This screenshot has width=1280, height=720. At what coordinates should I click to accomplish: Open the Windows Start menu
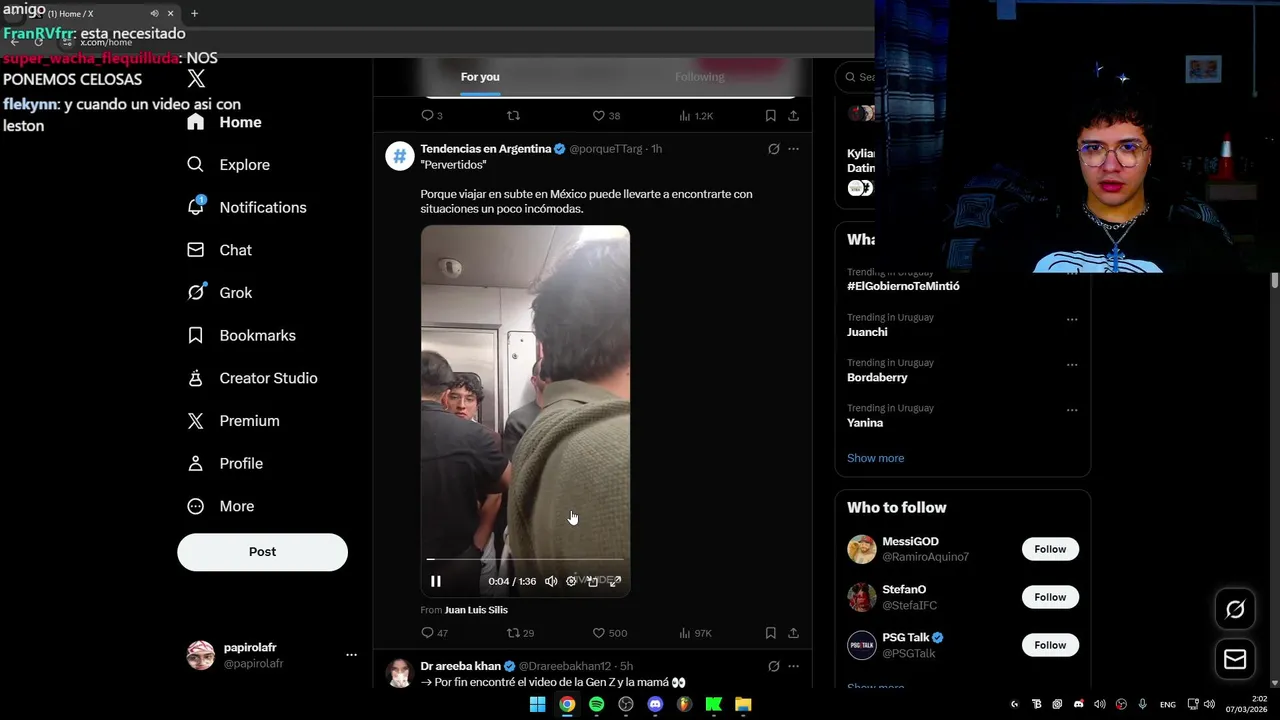tap(537, 704)
